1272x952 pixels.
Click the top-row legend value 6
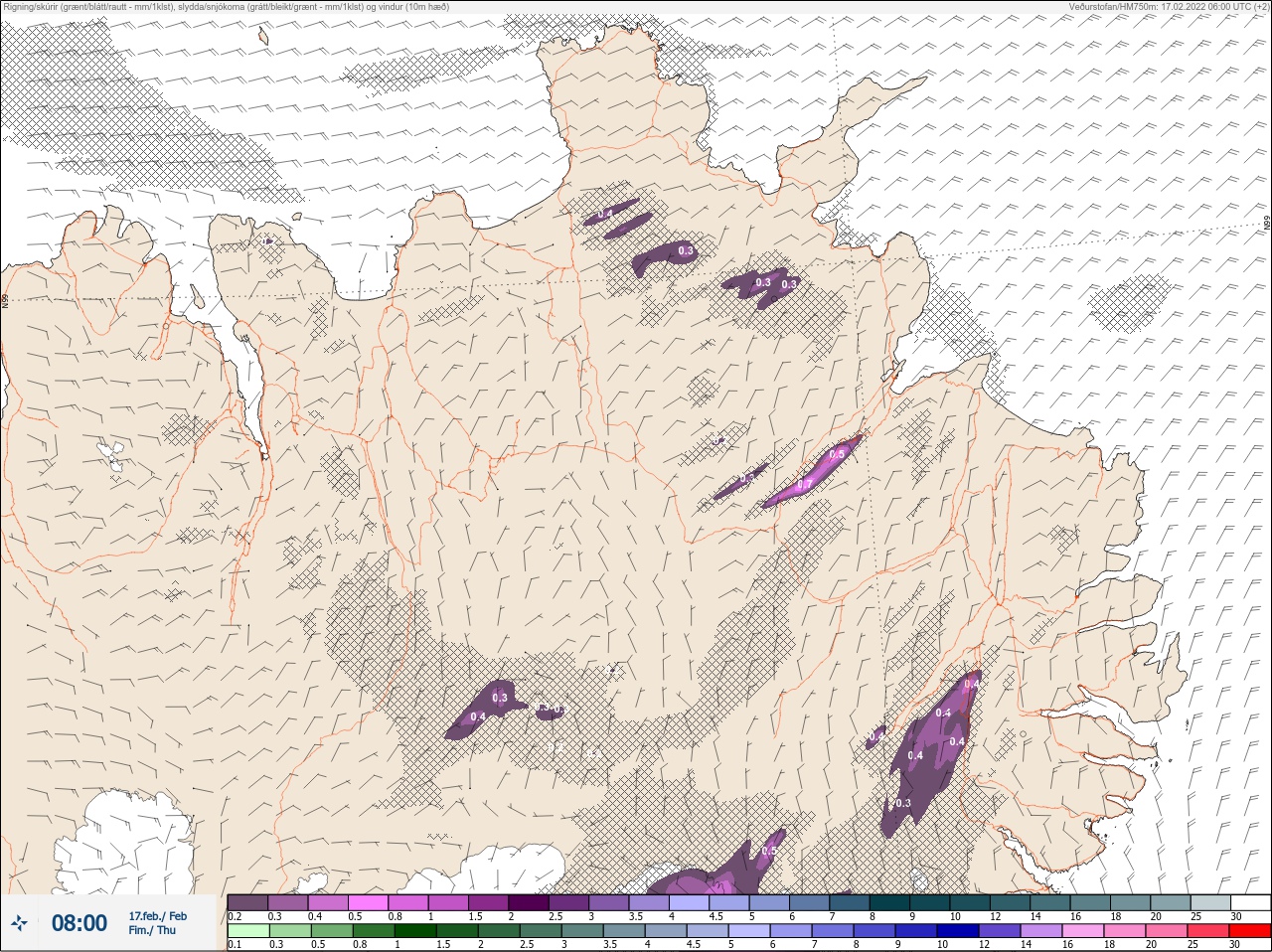coord(792,916)
